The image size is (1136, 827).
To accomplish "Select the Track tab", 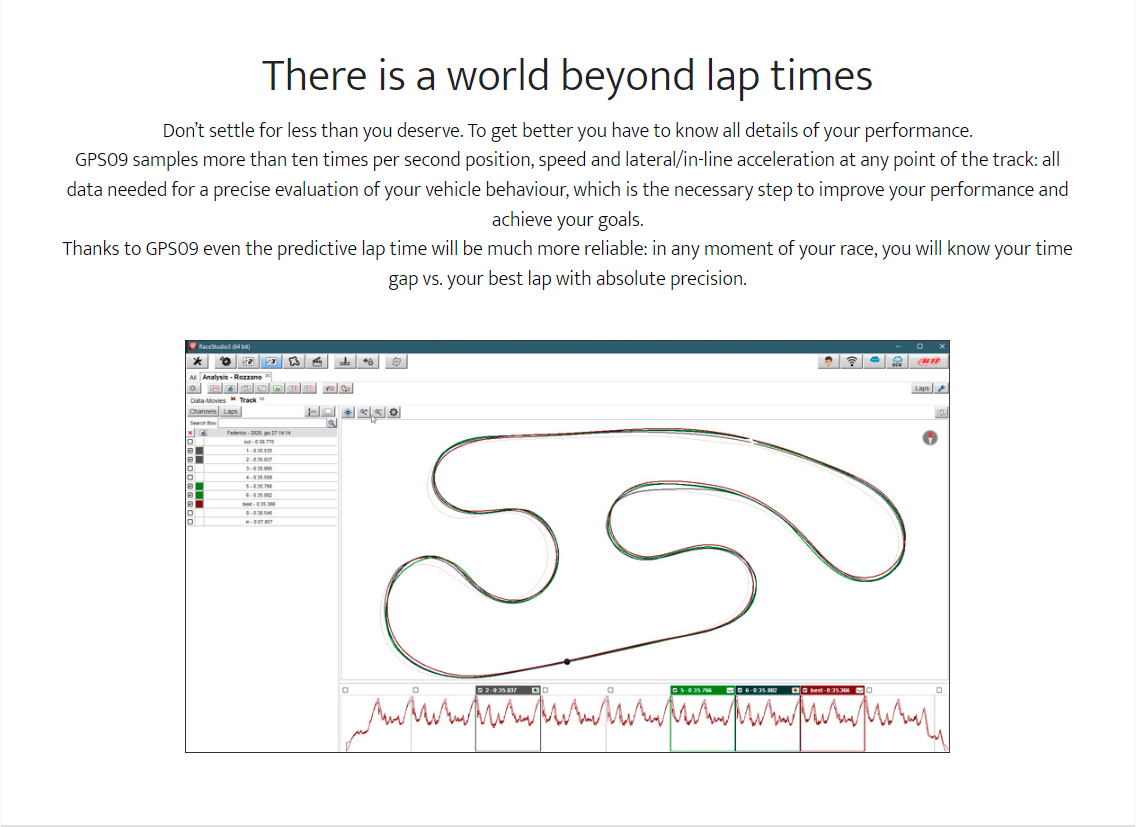I will (x=248, y=400).
